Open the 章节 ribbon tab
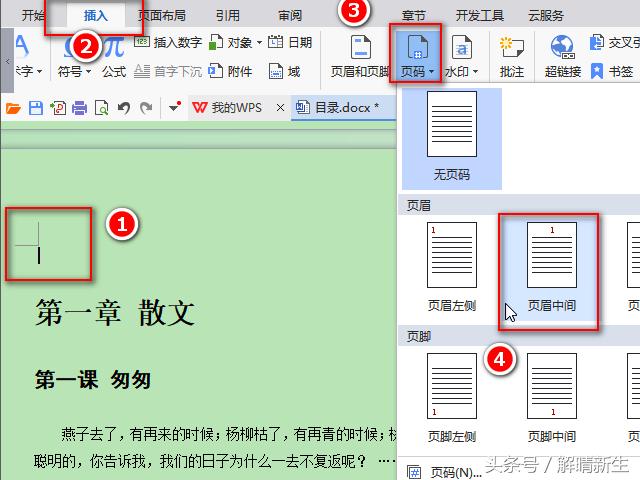The image size is (640, 480). tap(413, 16)
